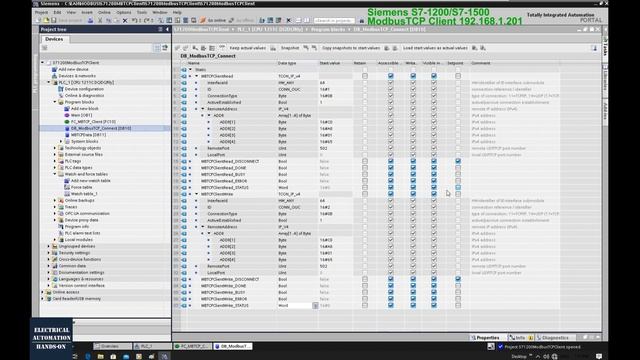Image resolution: width=640 pixels, height=360 pixels.
Task: Expand External source files folder
Action: coord(55,154)
